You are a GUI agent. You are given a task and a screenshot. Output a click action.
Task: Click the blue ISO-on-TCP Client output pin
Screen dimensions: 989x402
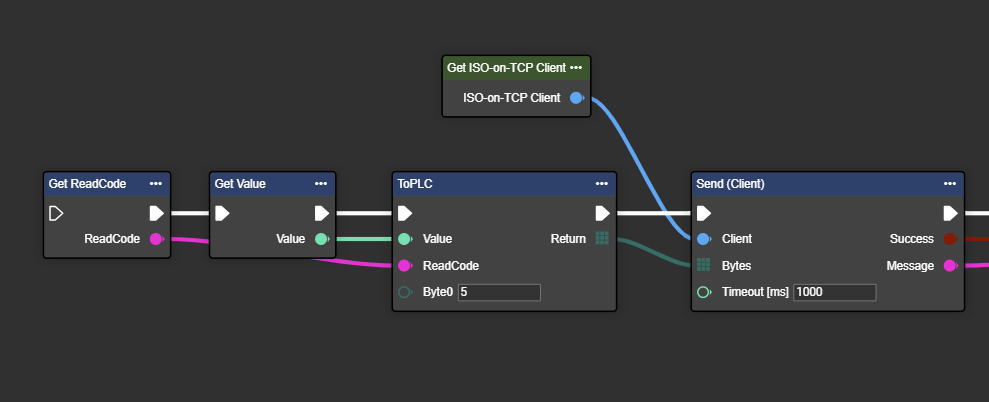click(576, 98)
